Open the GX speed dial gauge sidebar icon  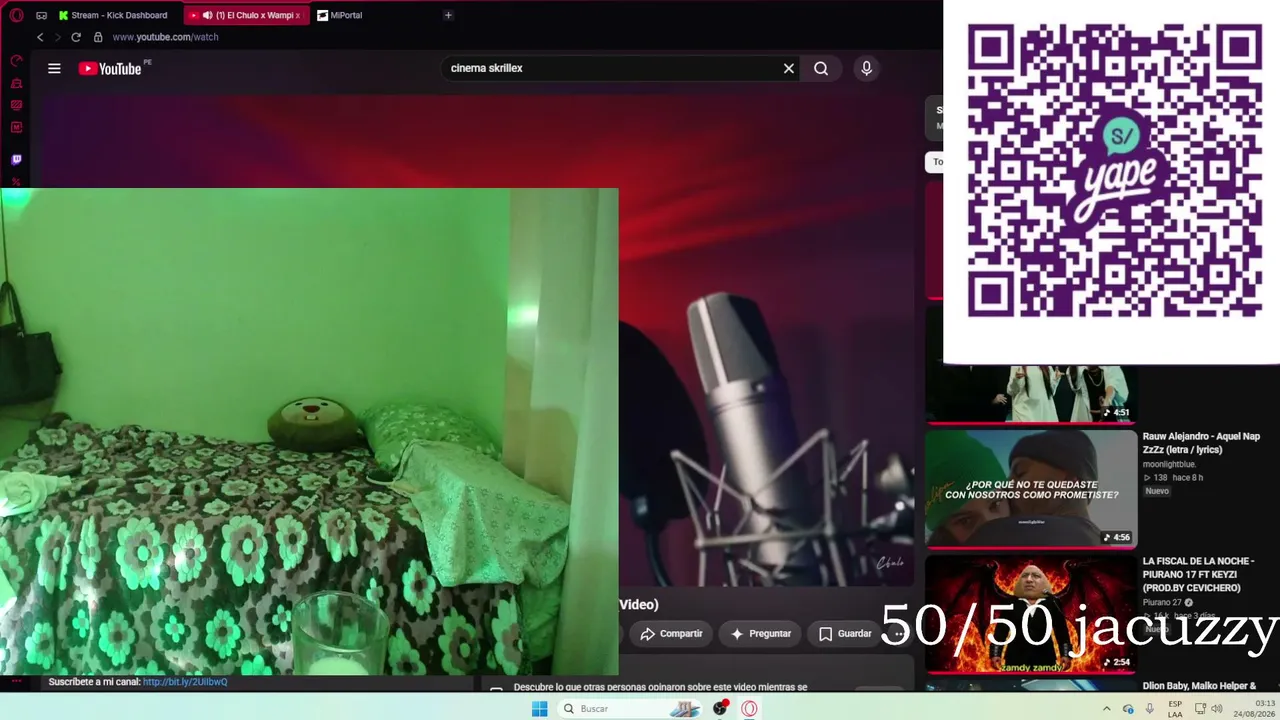pos(16,61)
